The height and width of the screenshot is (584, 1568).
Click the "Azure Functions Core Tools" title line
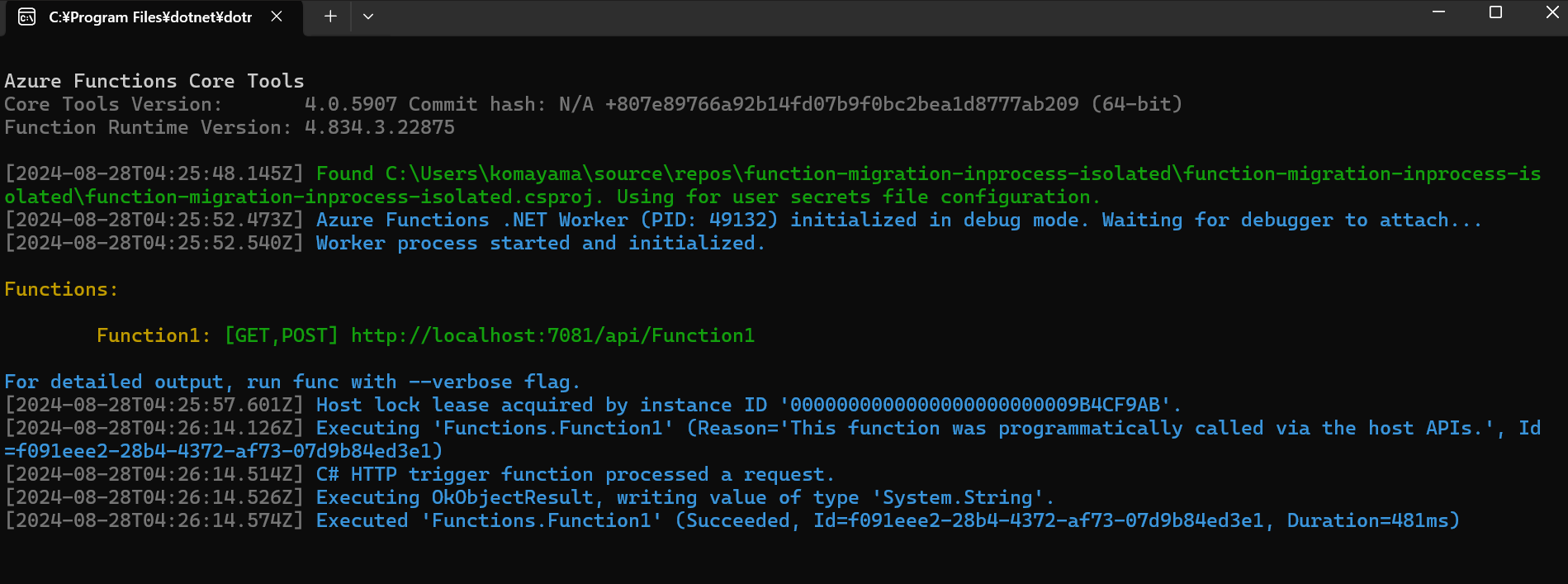click(154, 81)
